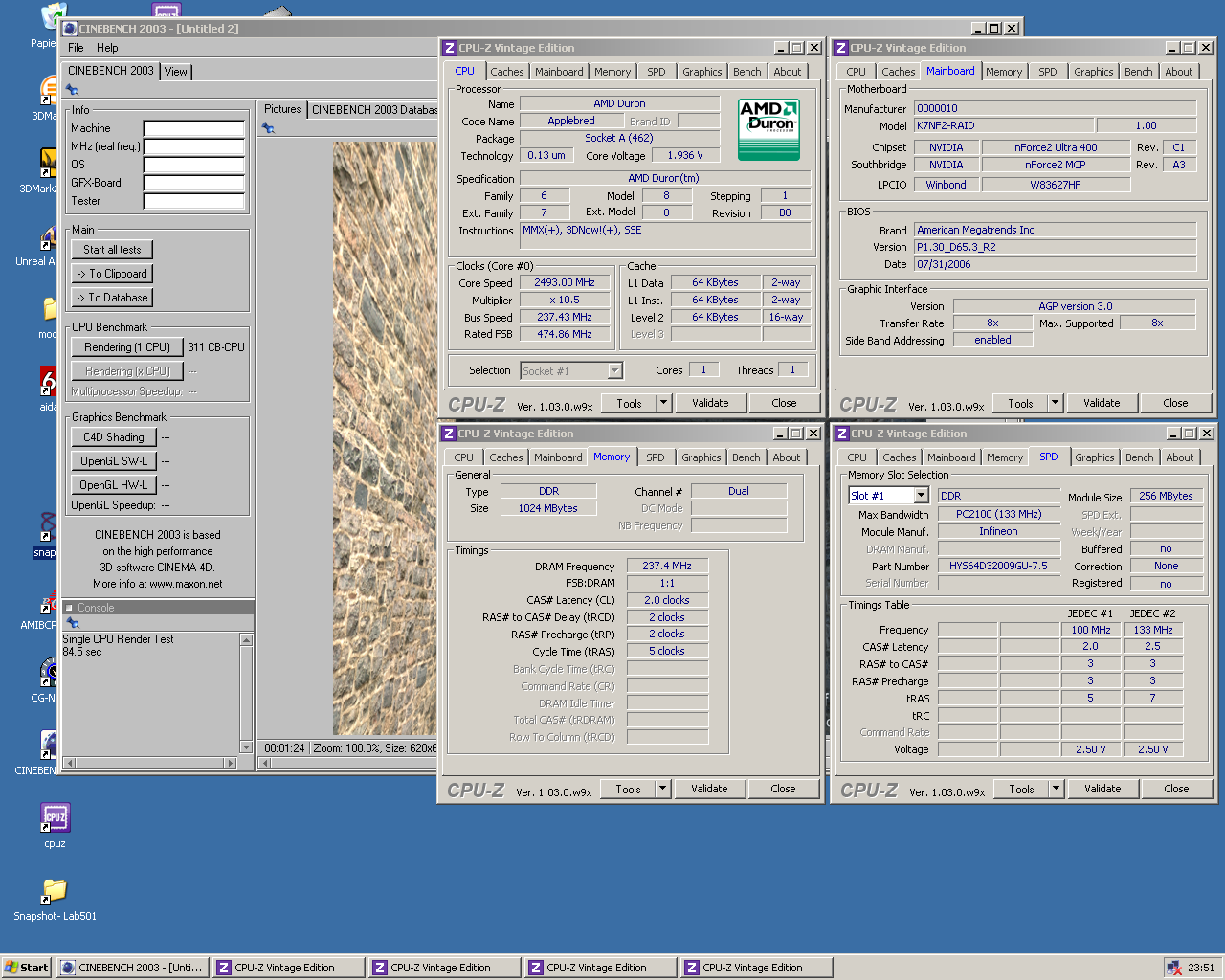The height and width of the screenshot is (980, 1225).
Task: Click Tools button in the SPD window
Action: coord(1021,789)
